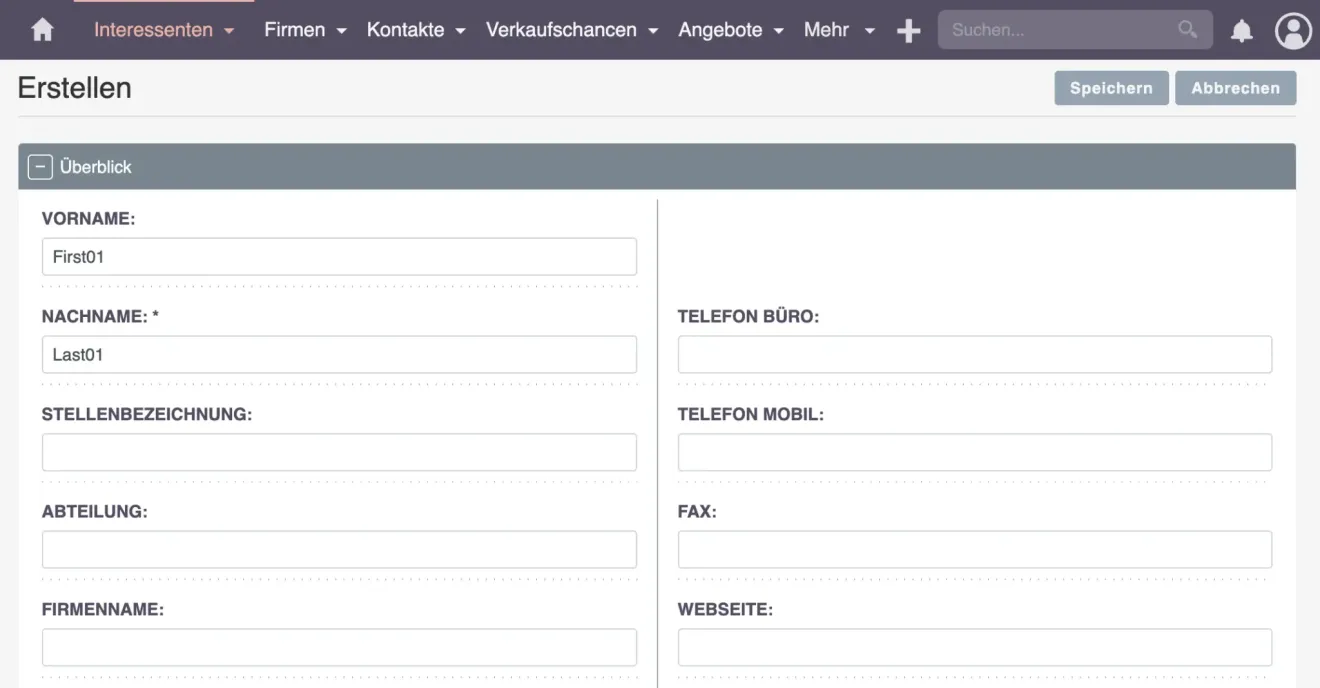Click the Telefon Büro input field
The image size is (1320, 688).
pyautogui.click(x=974, y=354)
